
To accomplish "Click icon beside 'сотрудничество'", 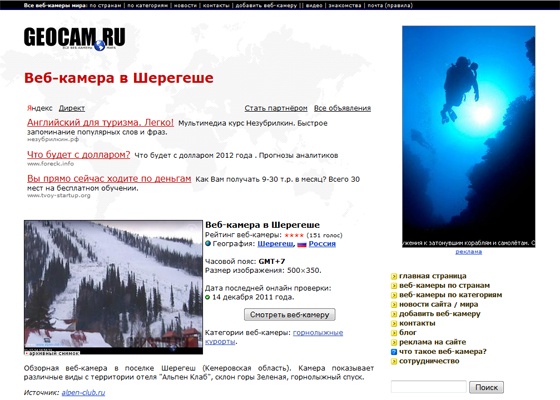I will (394, 361).
